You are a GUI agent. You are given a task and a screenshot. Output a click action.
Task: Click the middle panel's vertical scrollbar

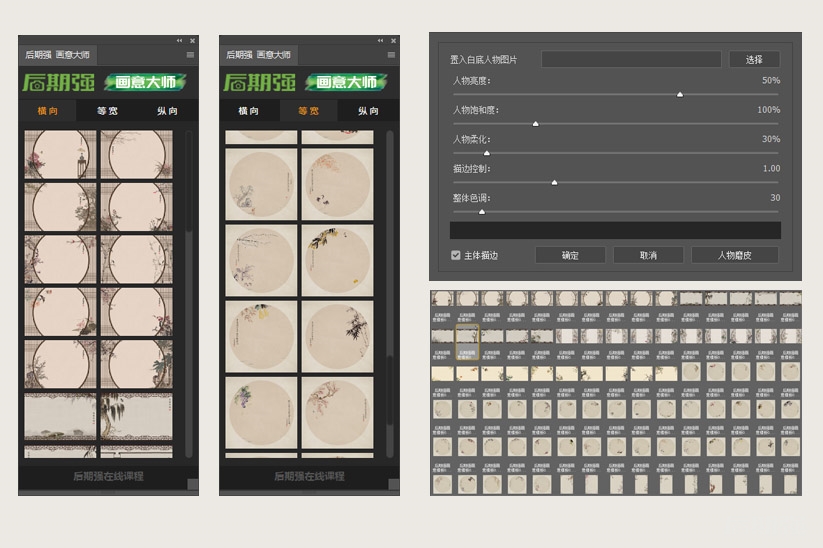[390, 391]
